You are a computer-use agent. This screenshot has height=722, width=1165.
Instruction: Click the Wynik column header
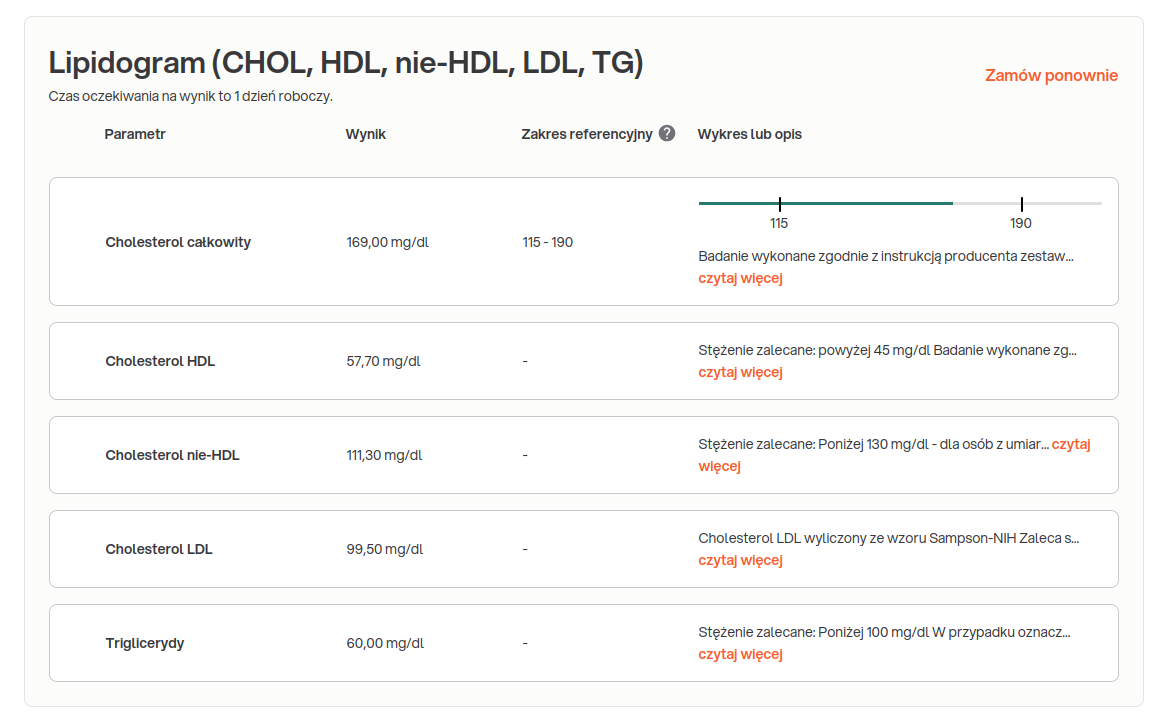coord(366,134)
